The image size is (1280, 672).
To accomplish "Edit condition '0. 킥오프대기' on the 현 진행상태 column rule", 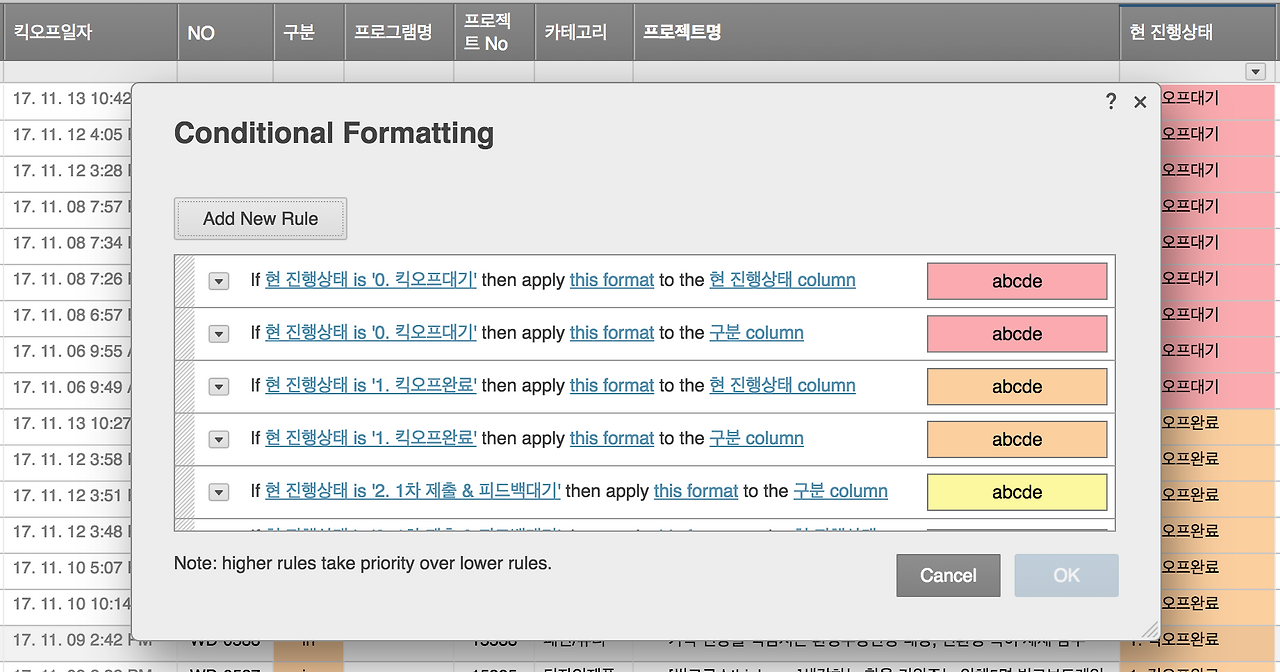I will coord(371,280).
